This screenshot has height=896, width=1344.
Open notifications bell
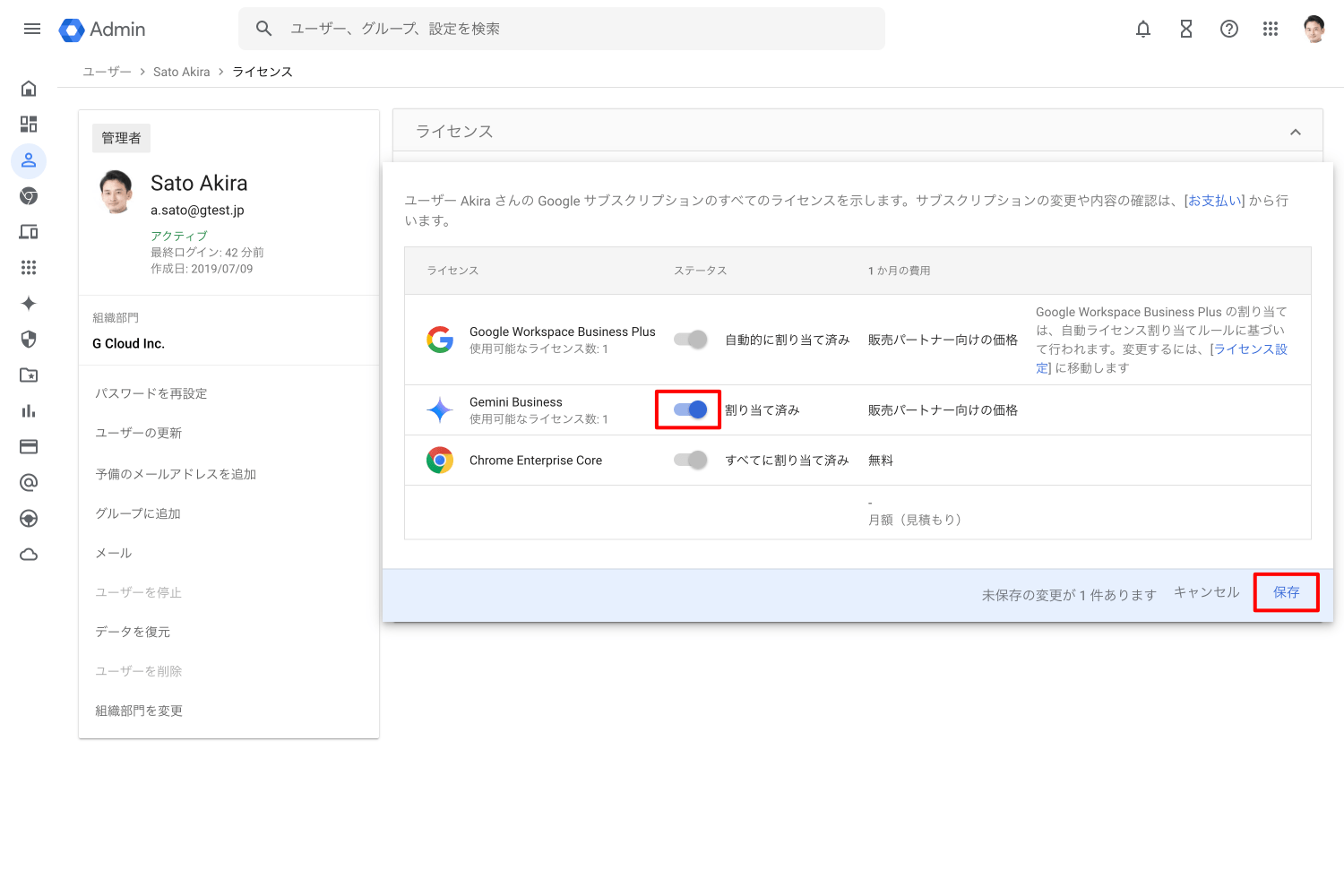coord(1143,29)
